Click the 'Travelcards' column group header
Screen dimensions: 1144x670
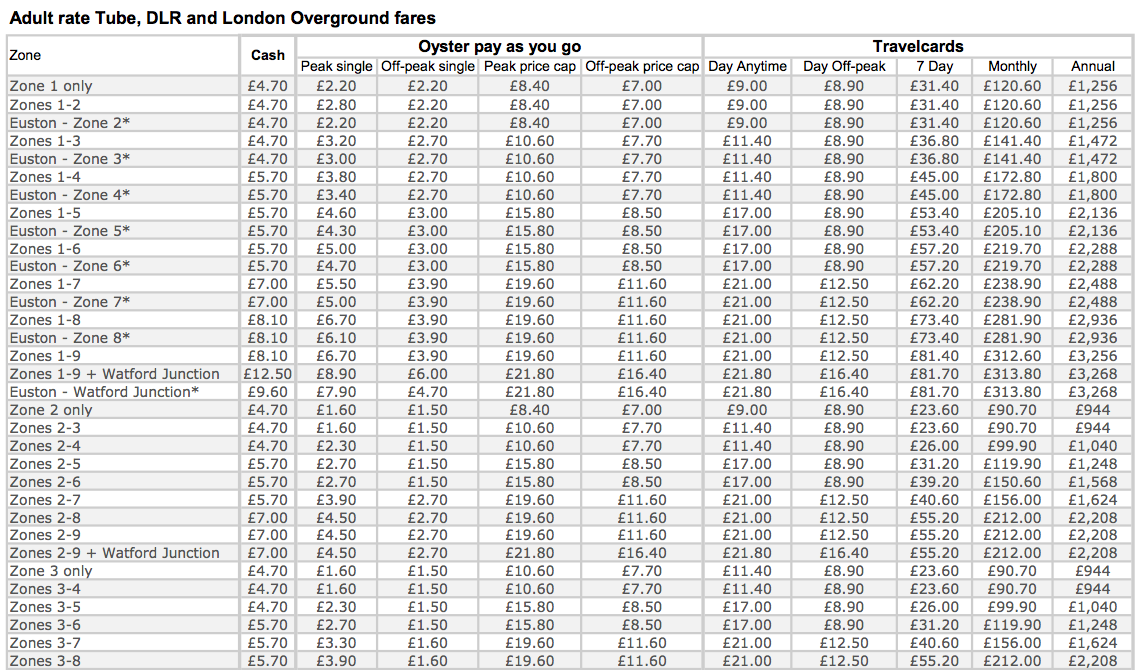pos(917,47)
